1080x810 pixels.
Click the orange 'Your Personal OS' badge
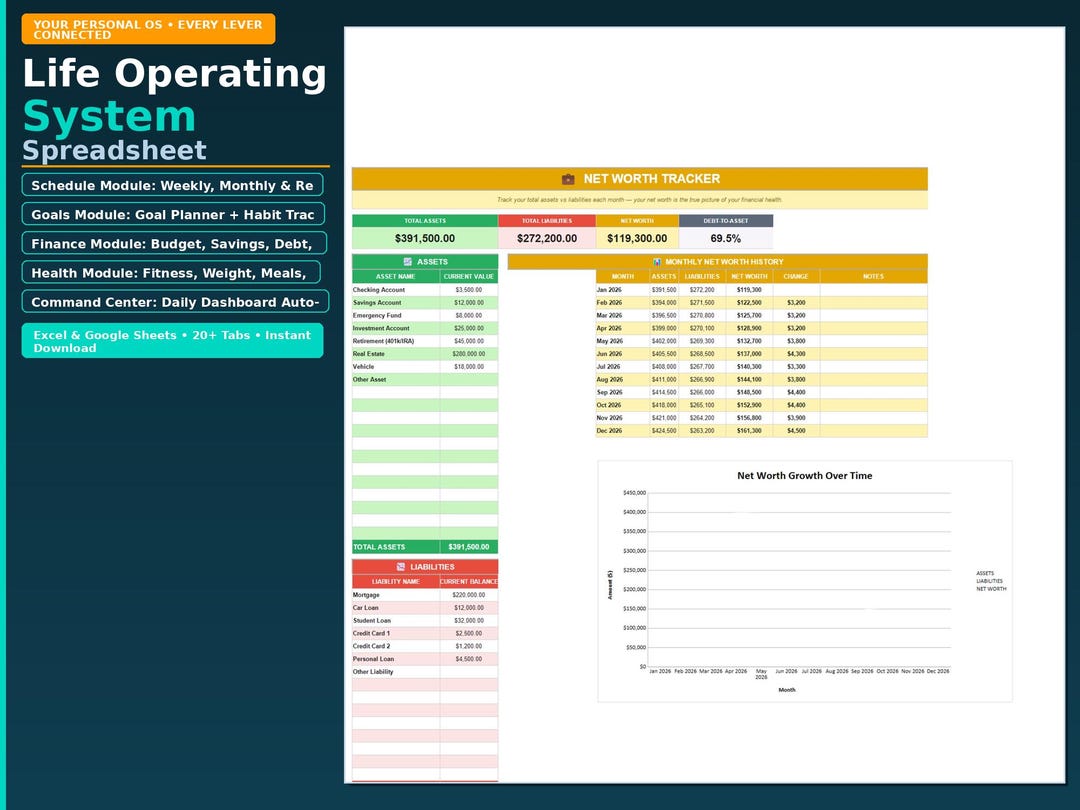[148, 29]
